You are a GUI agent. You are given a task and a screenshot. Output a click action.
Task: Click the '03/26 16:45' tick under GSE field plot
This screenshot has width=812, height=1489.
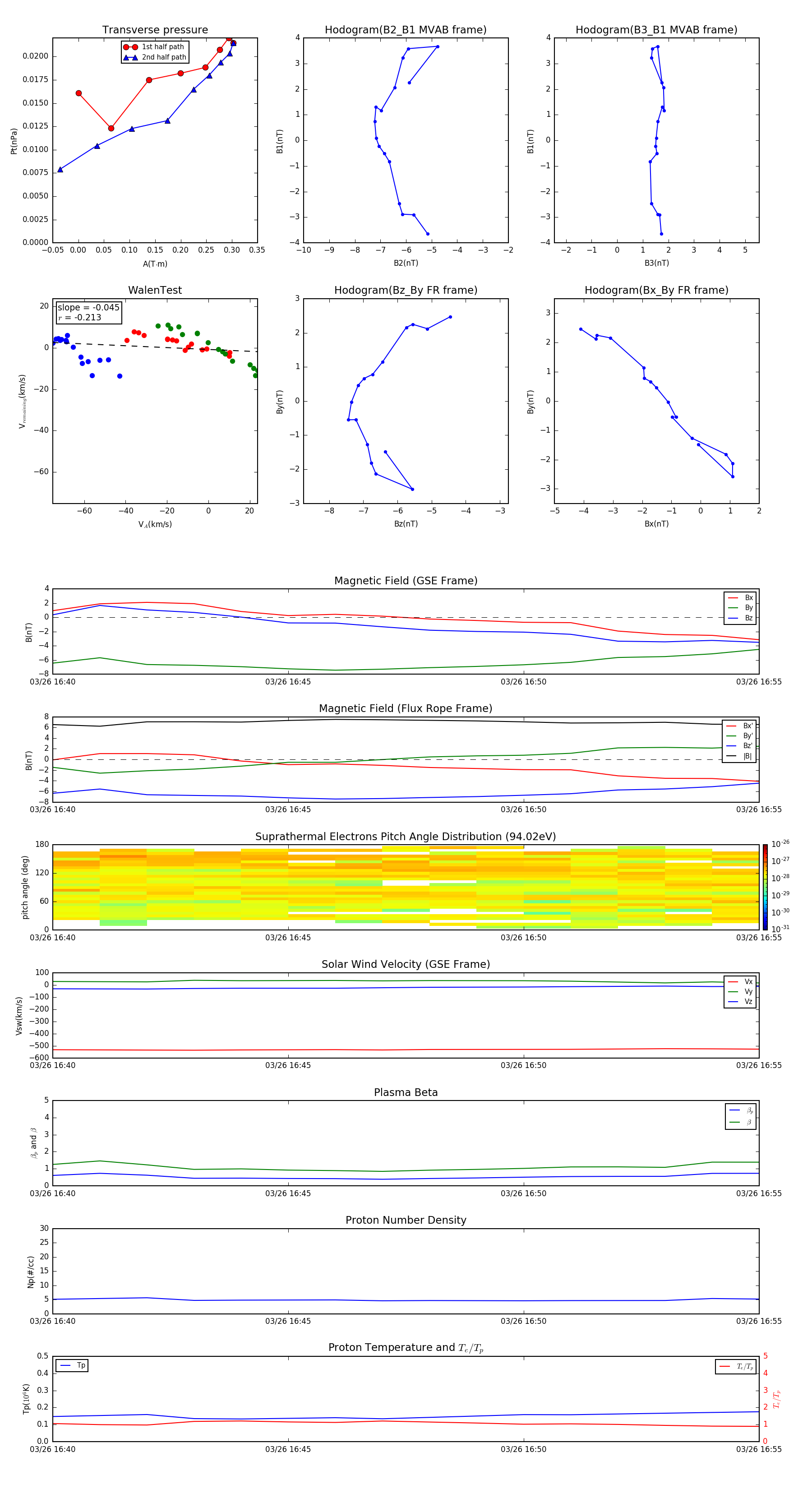point(288,682)
